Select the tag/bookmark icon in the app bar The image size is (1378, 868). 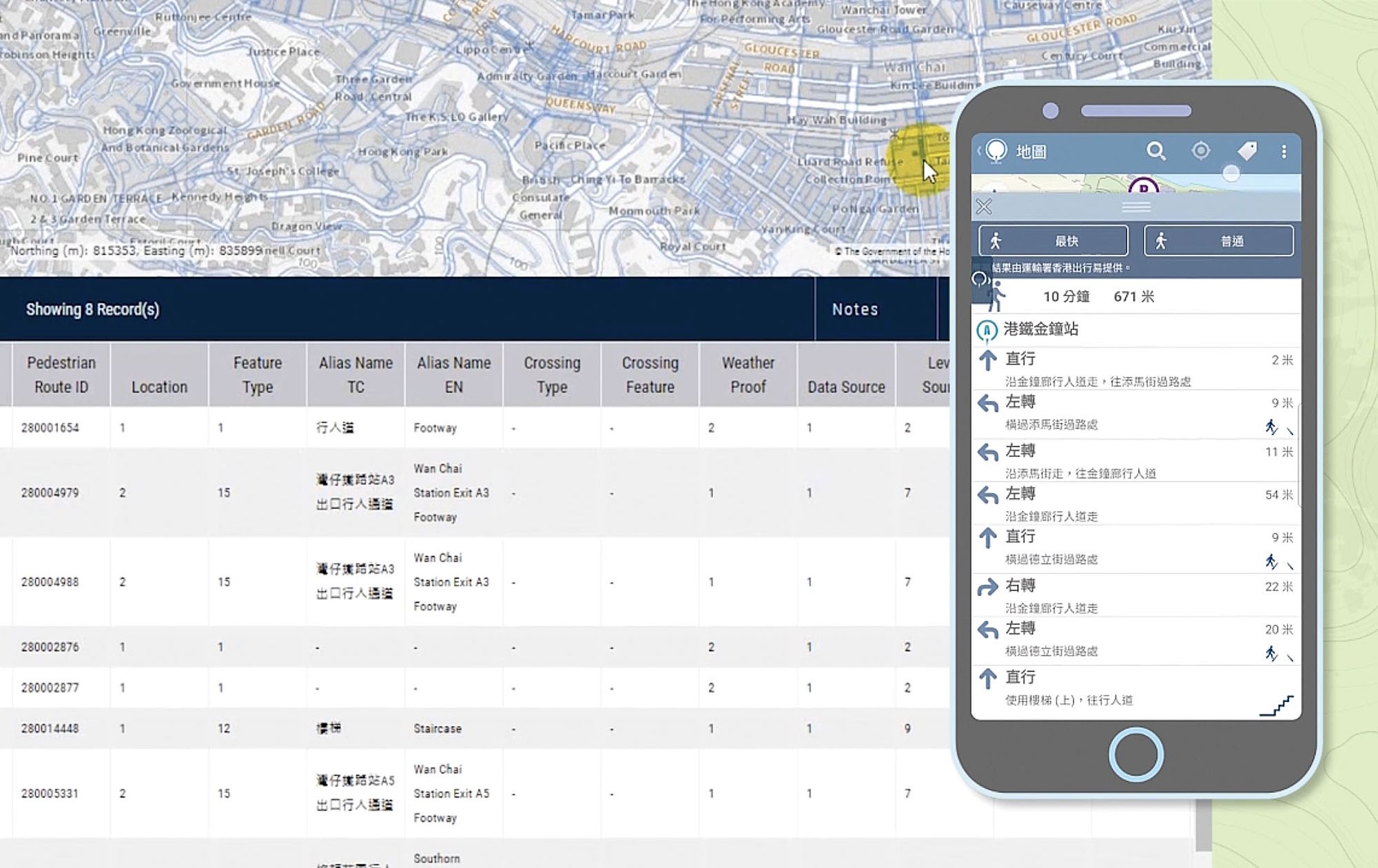[x=1247, y=150]
